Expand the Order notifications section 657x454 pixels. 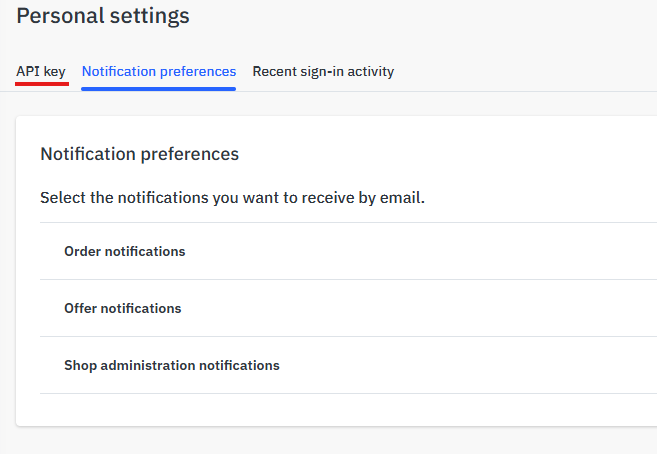125,251
